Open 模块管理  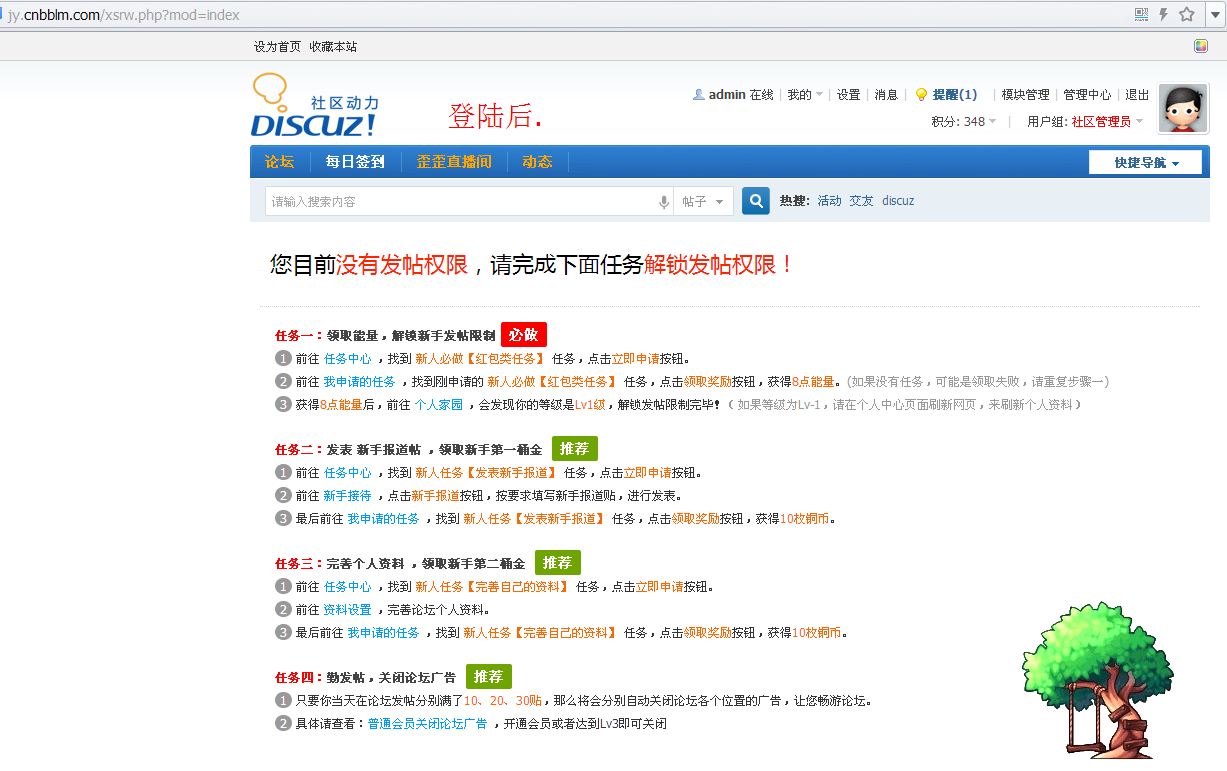point(1026,95)
